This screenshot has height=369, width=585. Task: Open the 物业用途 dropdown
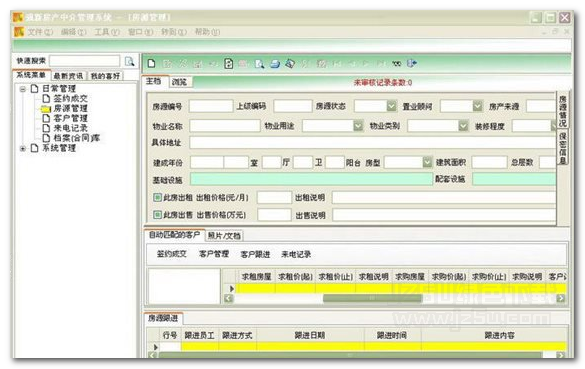click(x=358, y=126)
